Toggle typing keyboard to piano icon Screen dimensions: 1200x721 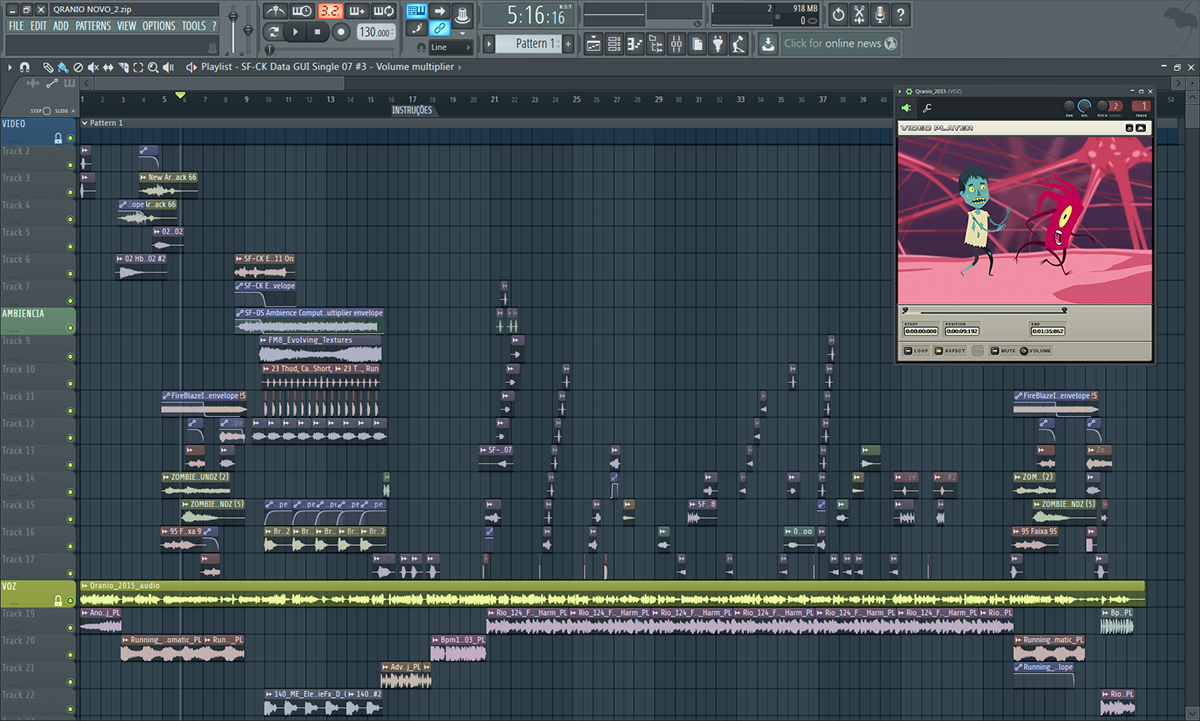(416, 11)
